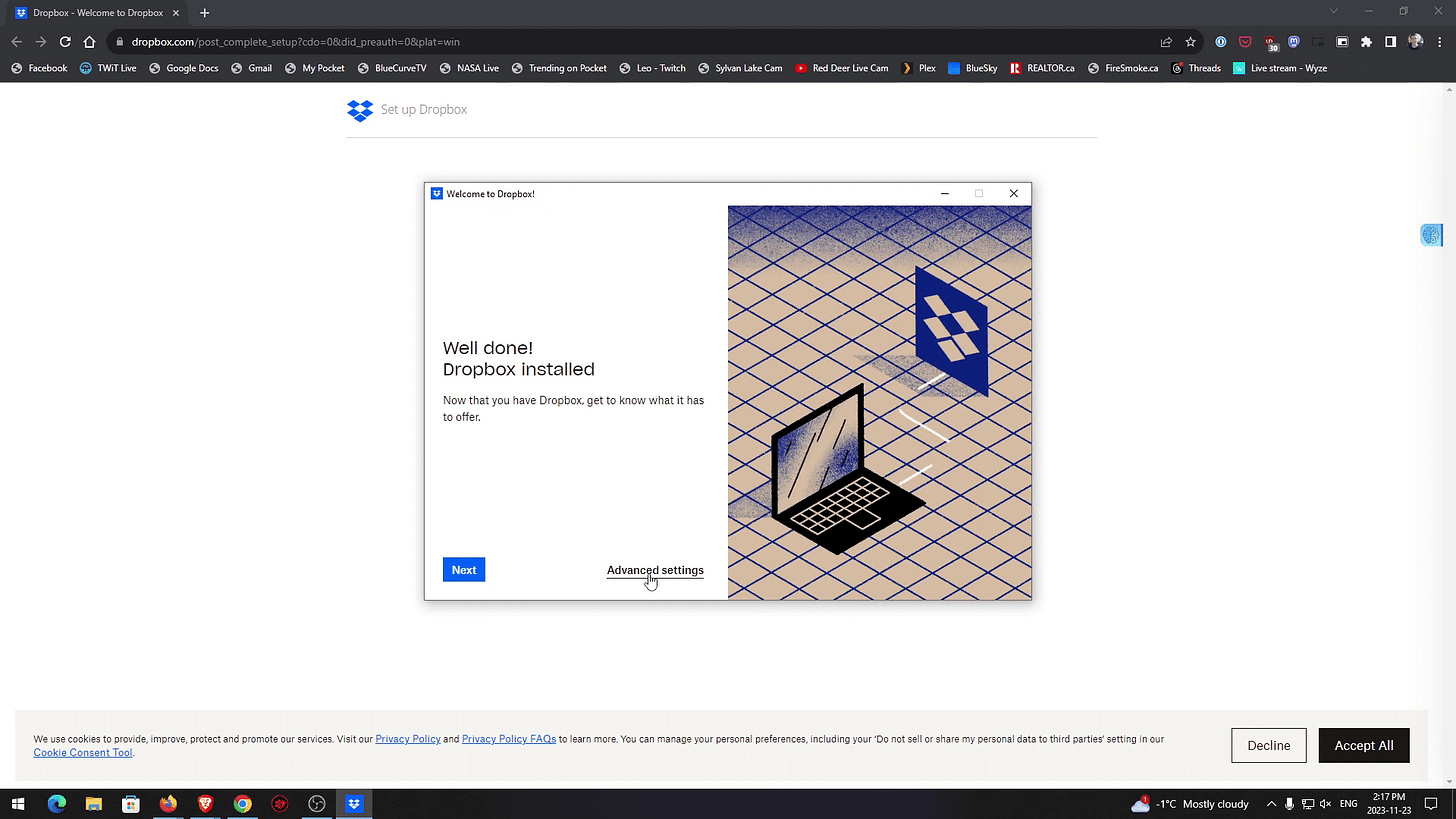Open the Chrome profile avatar

pos(1415,42)
